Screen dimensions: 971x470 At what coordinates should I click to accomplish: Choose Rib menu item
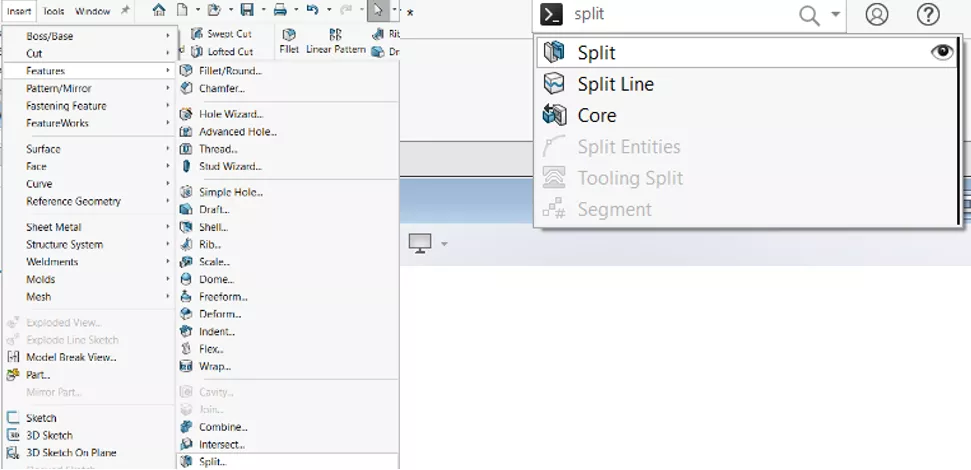(287, 245)
